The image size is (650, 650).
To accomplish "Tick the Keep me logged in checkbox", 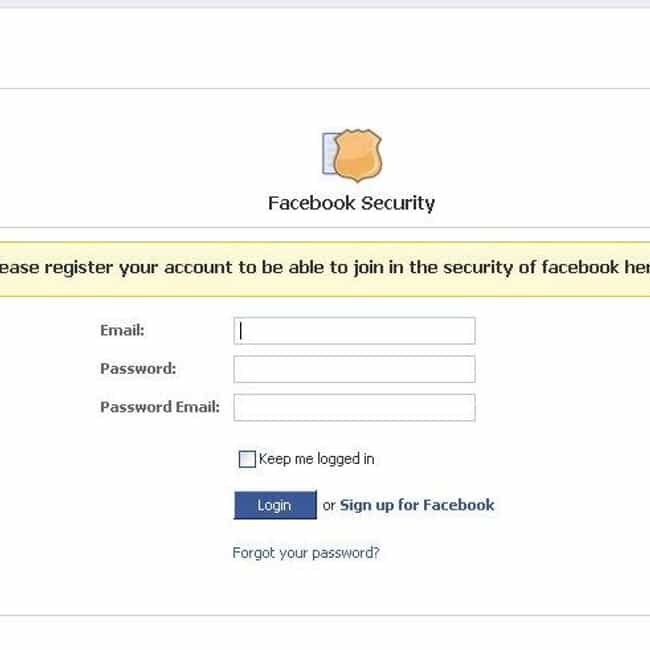I will point(247,459).
